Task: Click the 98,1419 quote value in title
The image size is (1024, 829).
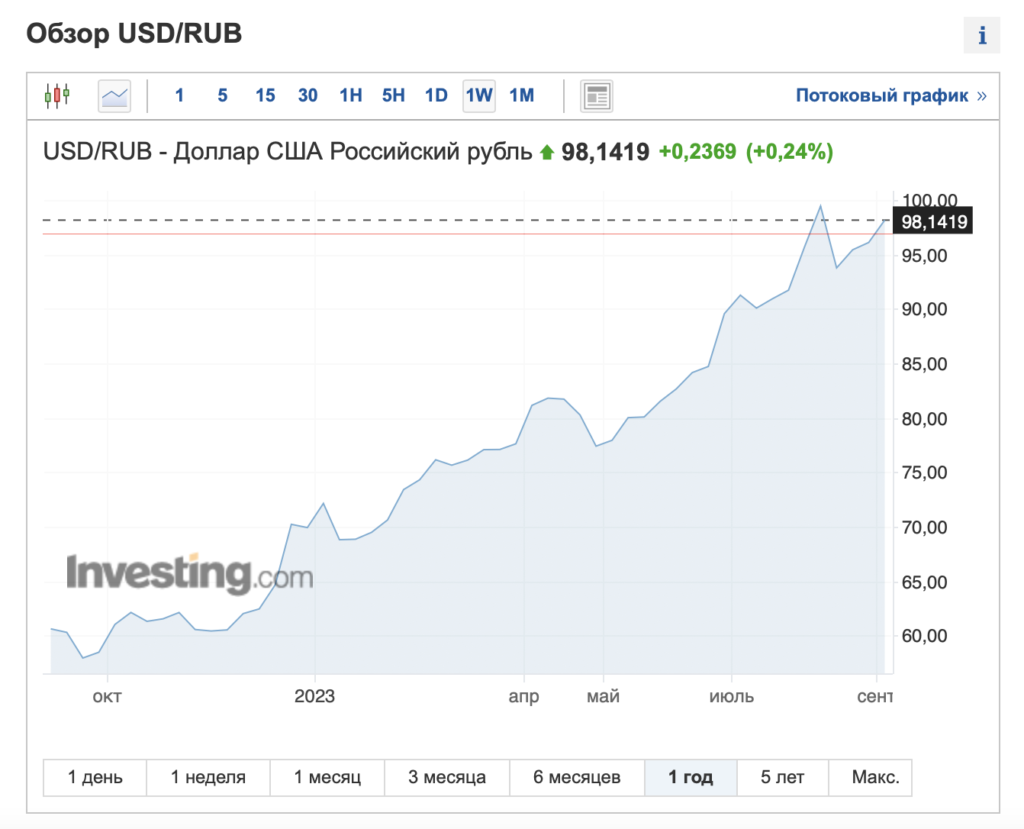Action: click(x=605, y=152)
